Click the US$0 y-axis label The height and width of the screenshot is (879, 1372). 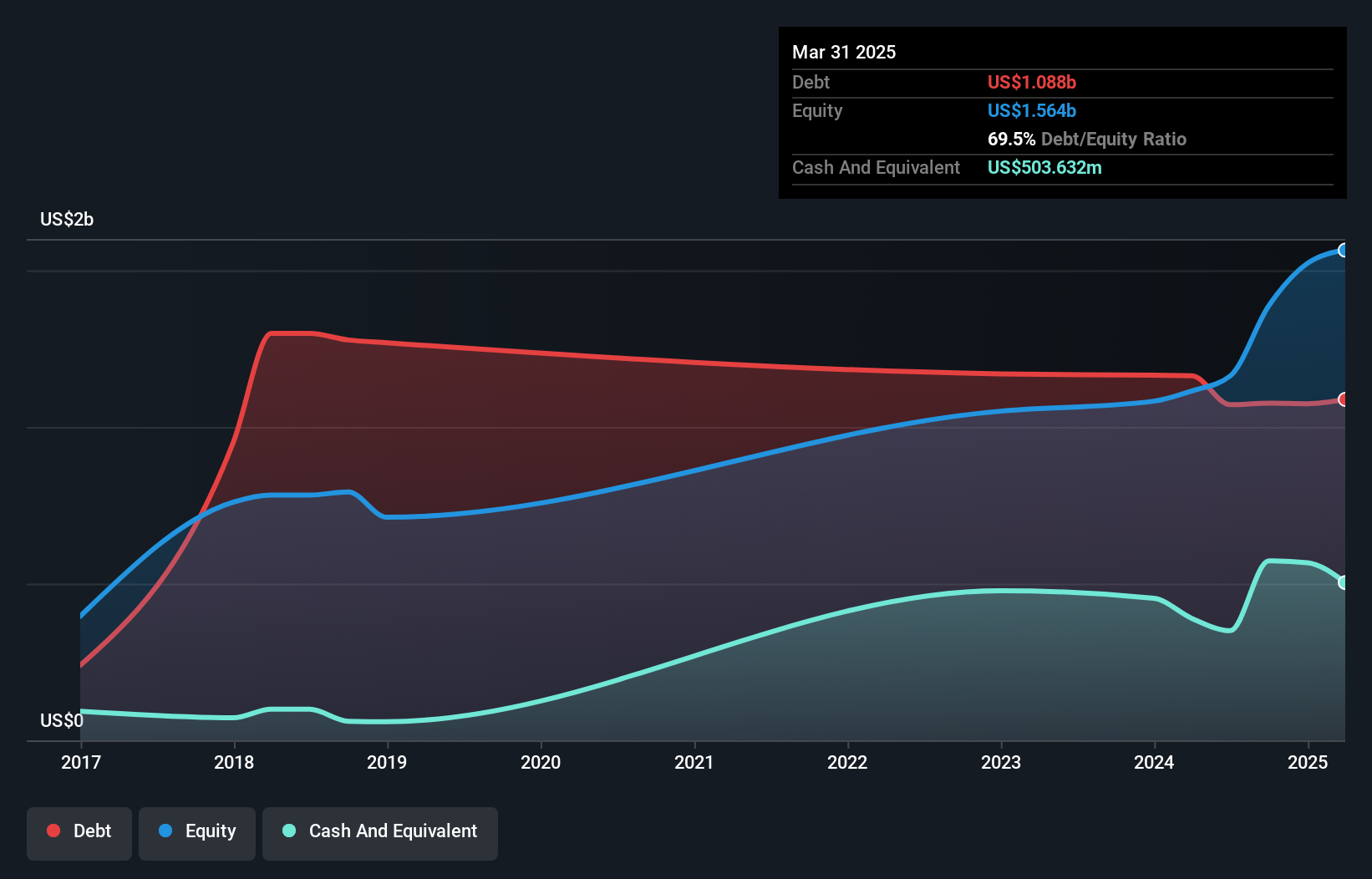[x=62, y=720]
